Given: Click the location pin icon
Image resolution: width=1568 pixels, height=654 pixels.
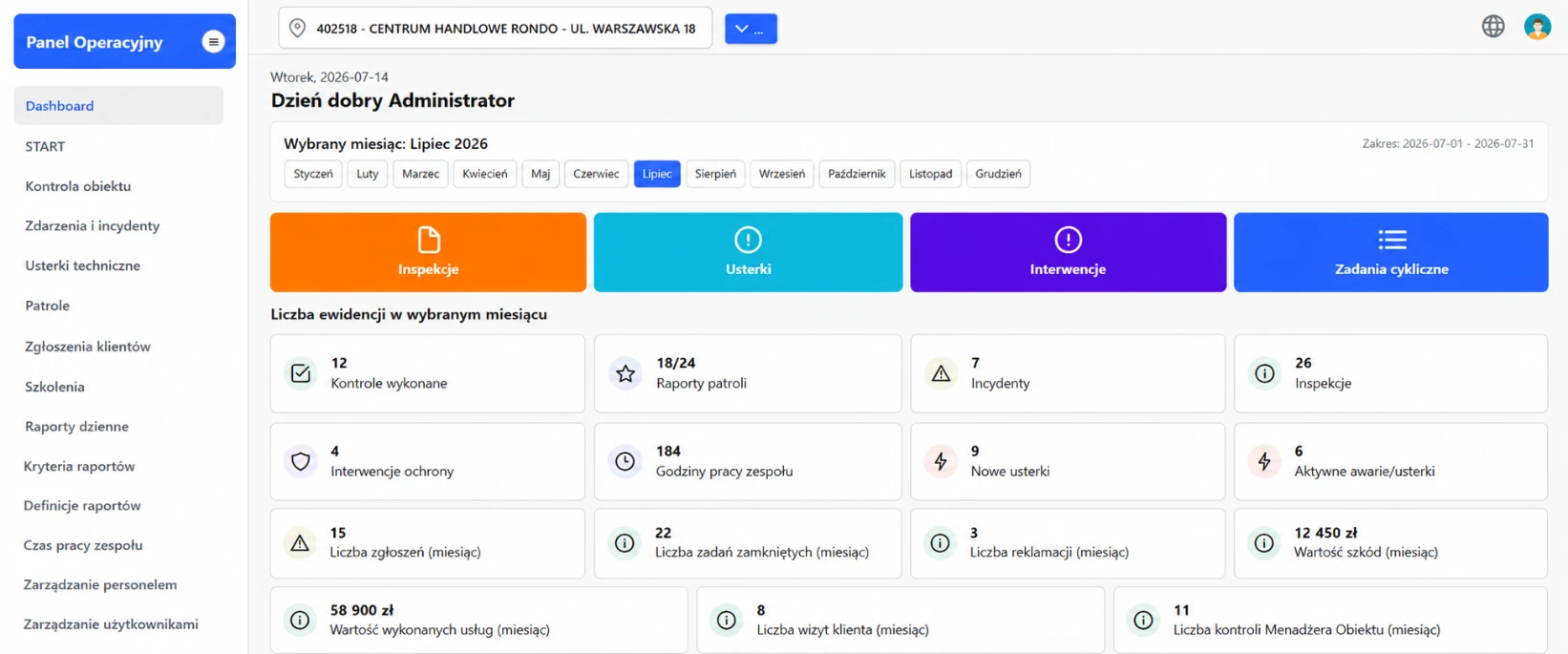Looking at the screenshot, I should pos(298,29).
